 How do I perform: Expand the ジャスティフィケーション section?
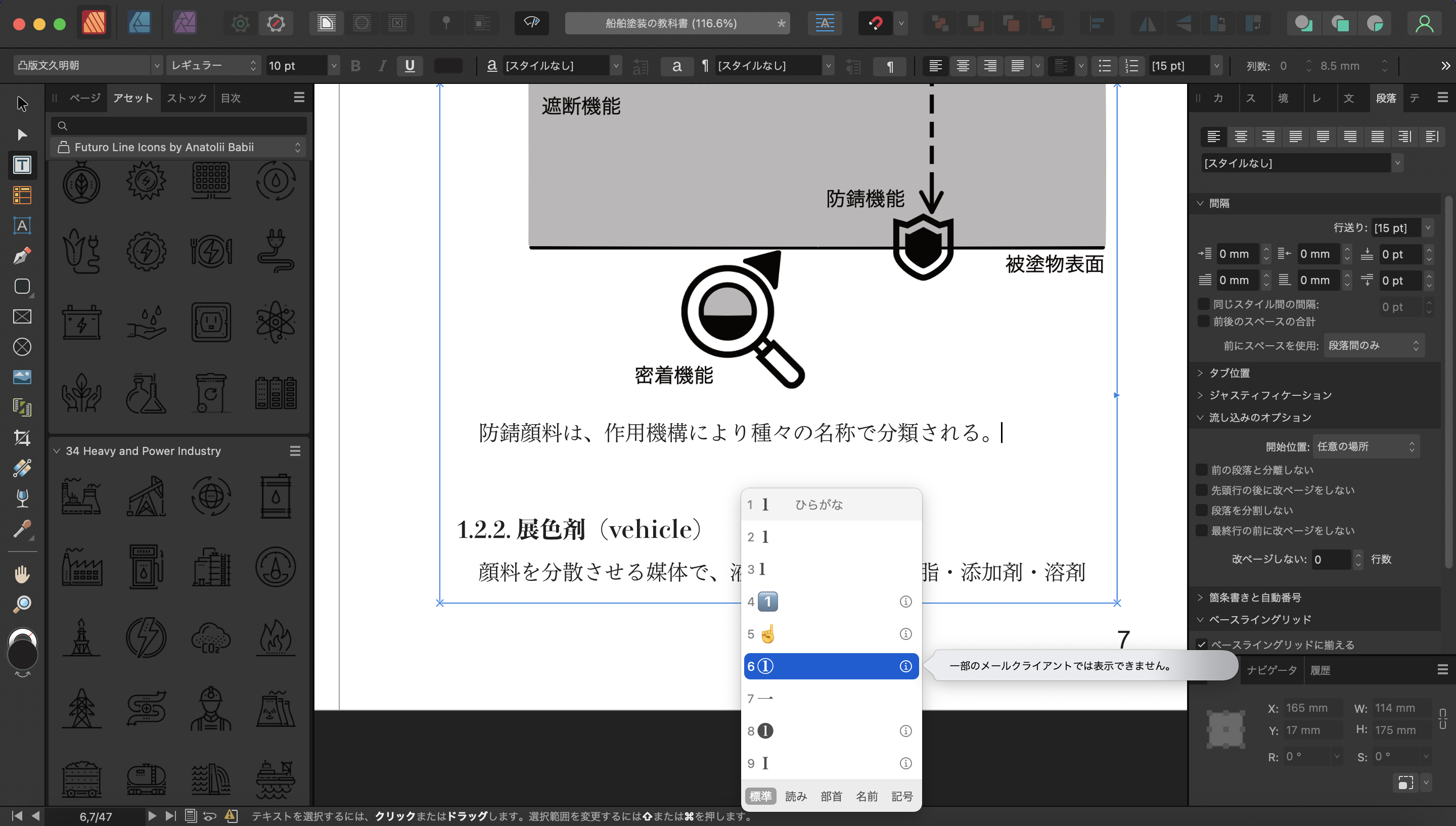click(x=1200, y=395)
